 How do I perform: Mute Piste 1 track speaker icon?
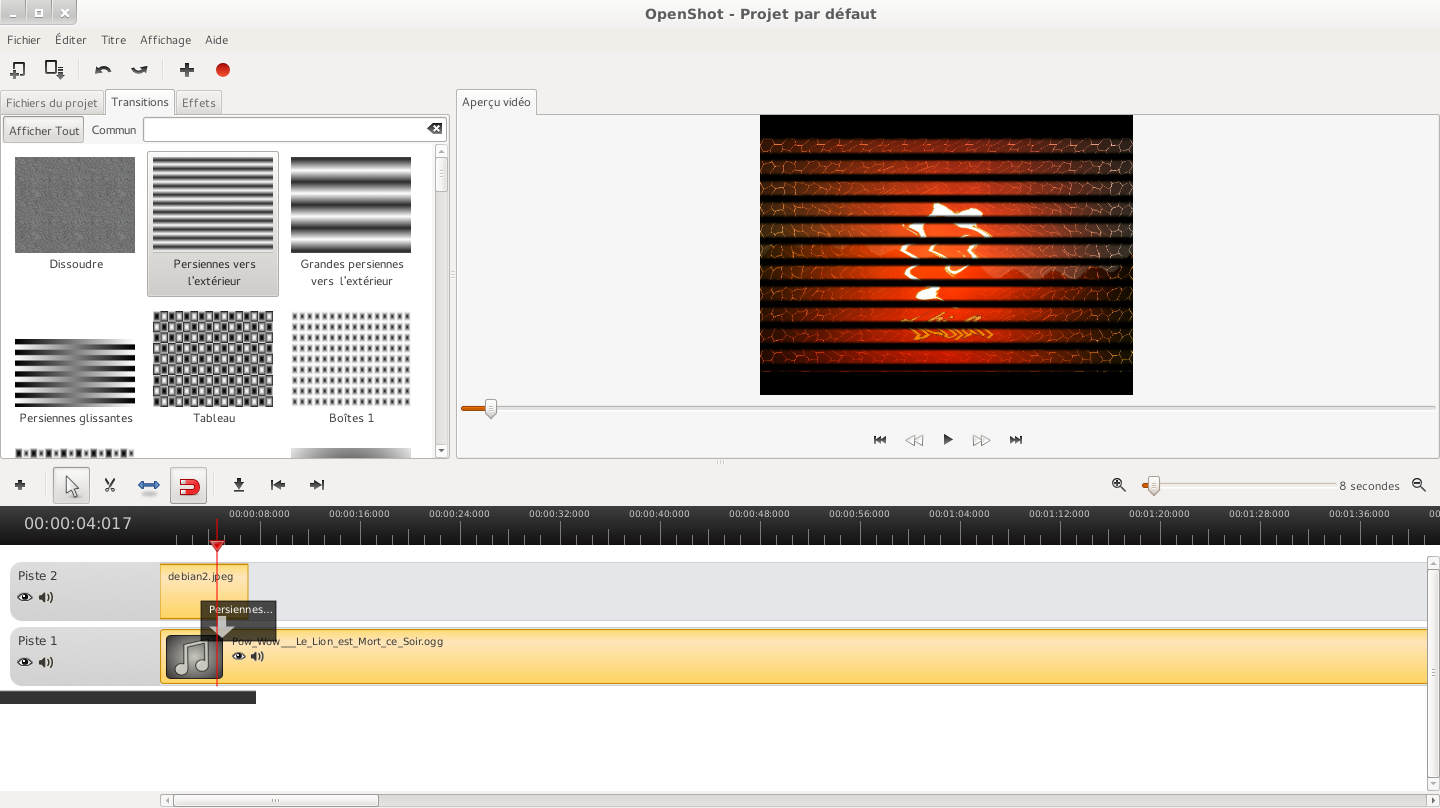point(46,663)
